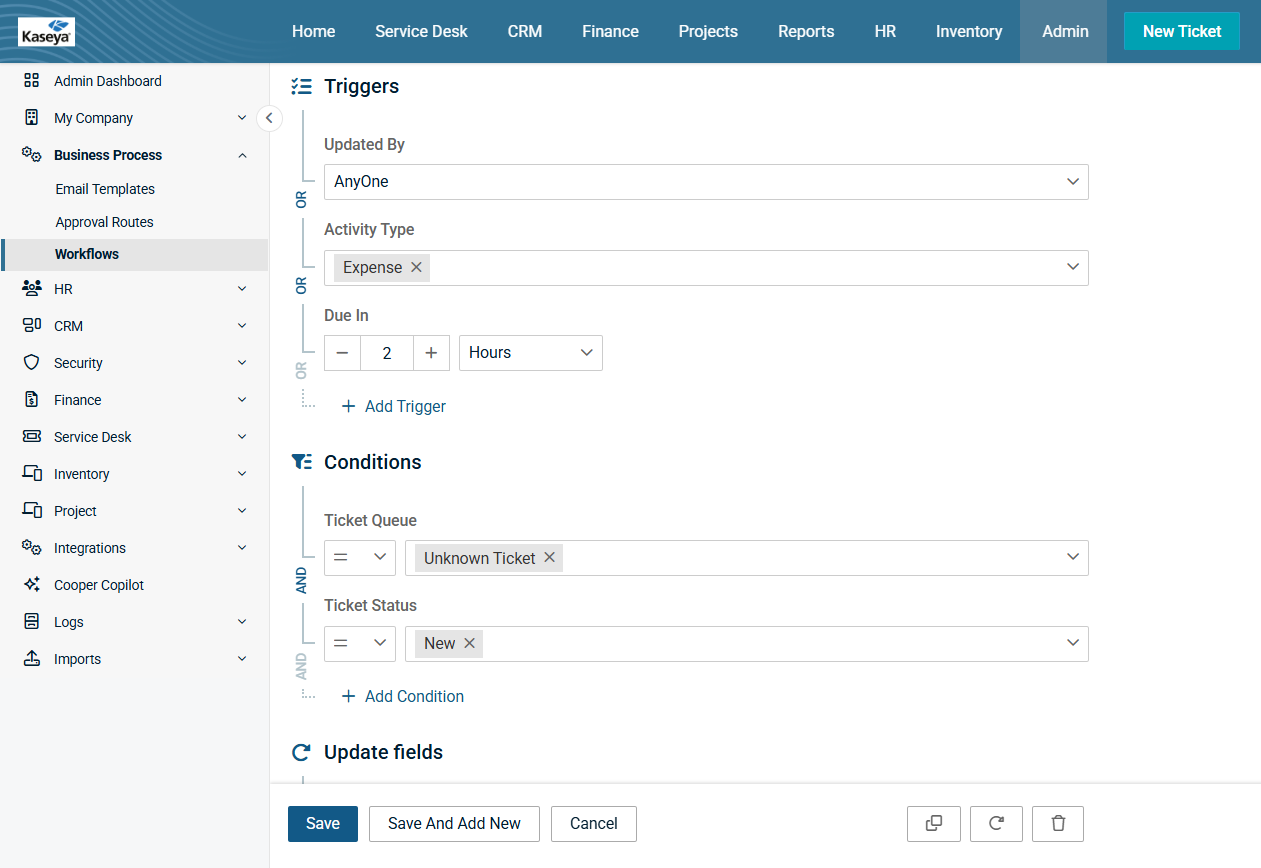This screenshot has height=868, width=1261.
Task: Remove the Expense tag from Activity Type
Action: 417,268
